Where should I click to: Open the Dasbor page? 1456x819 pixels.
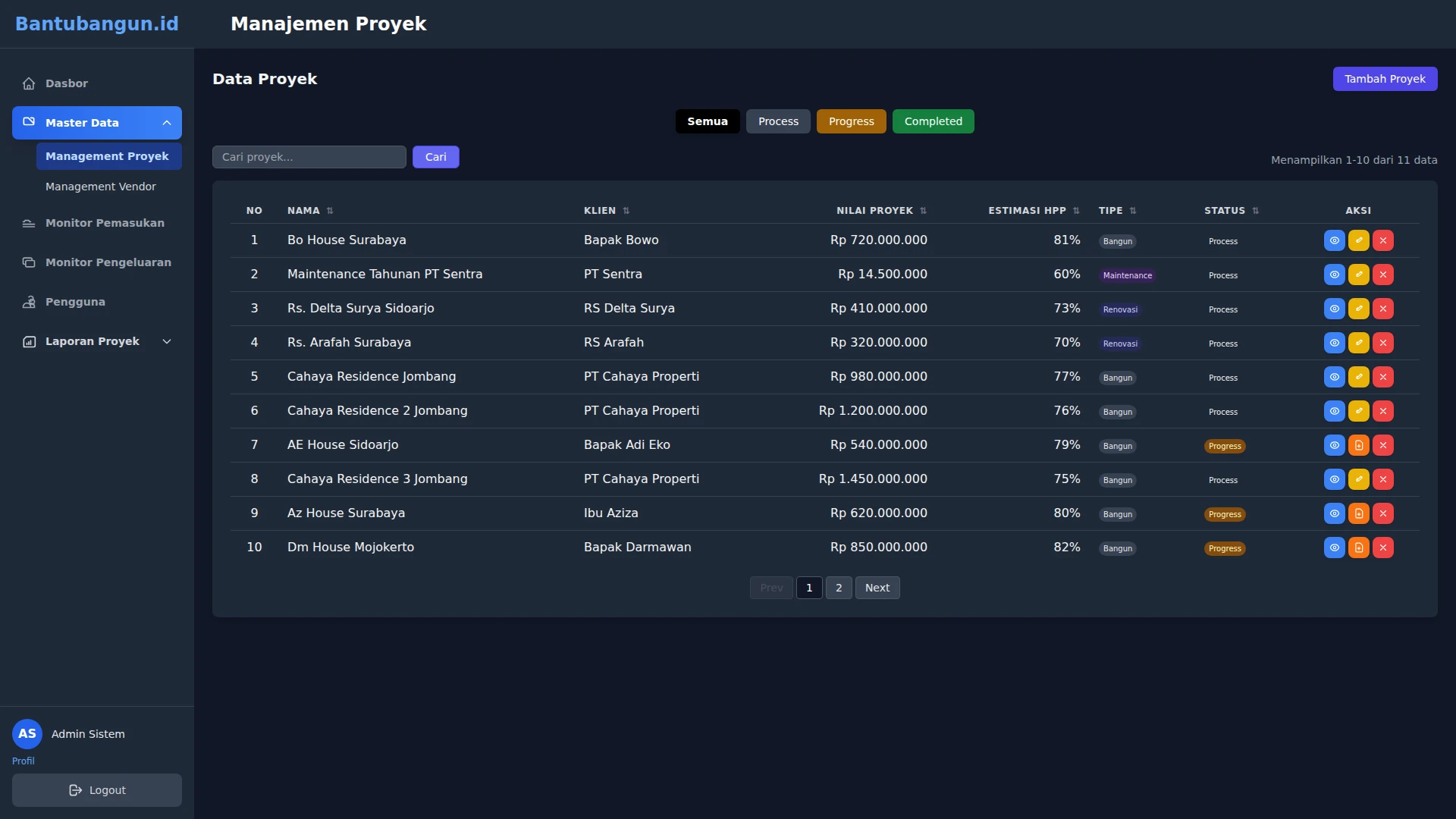(x=97, y=83)
